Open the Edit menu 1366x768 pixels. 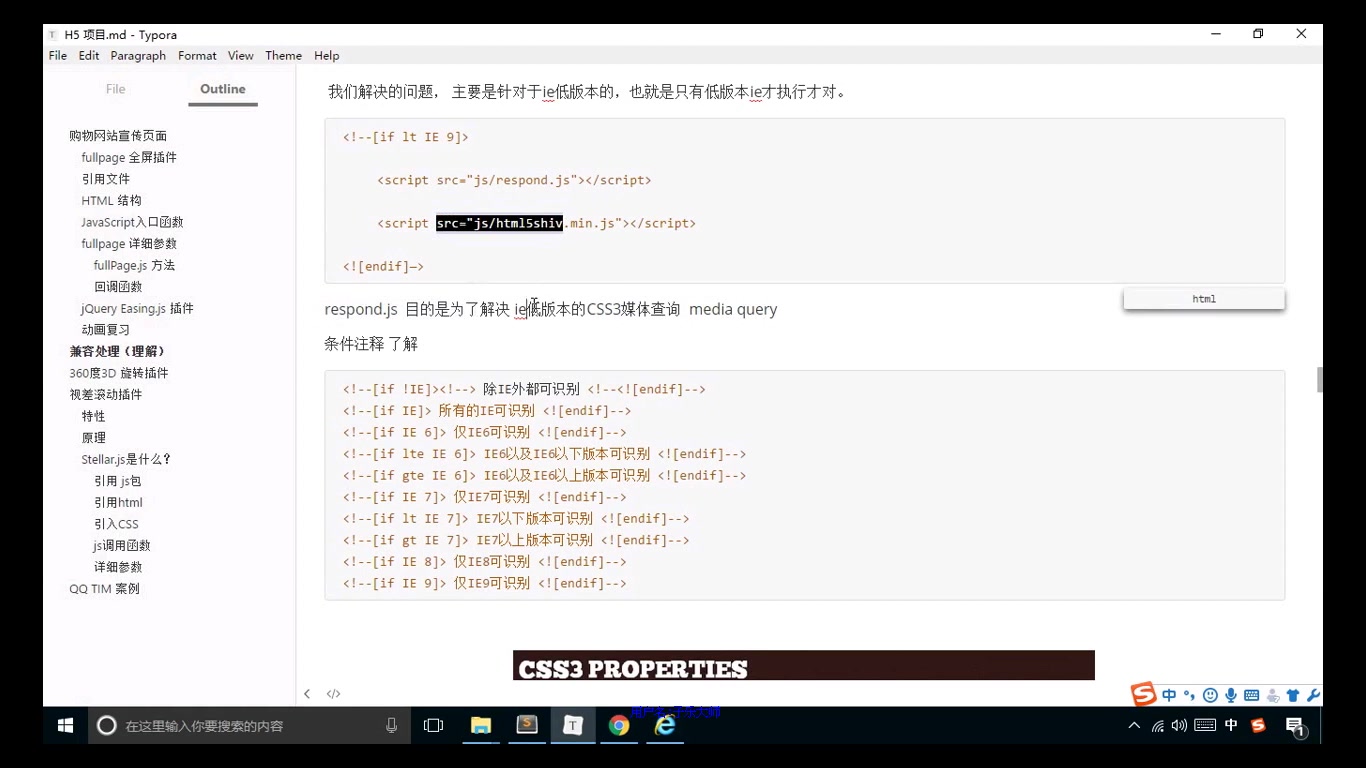click(89, 56)
